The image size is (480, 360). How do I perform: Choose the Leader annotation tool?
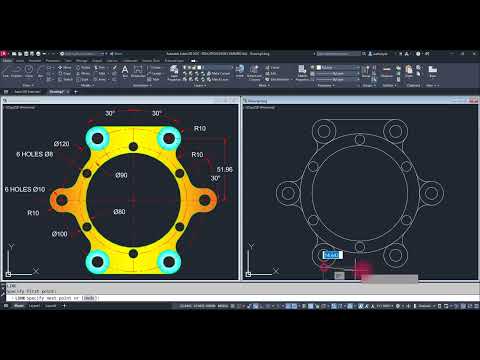[x=155, y=73]
